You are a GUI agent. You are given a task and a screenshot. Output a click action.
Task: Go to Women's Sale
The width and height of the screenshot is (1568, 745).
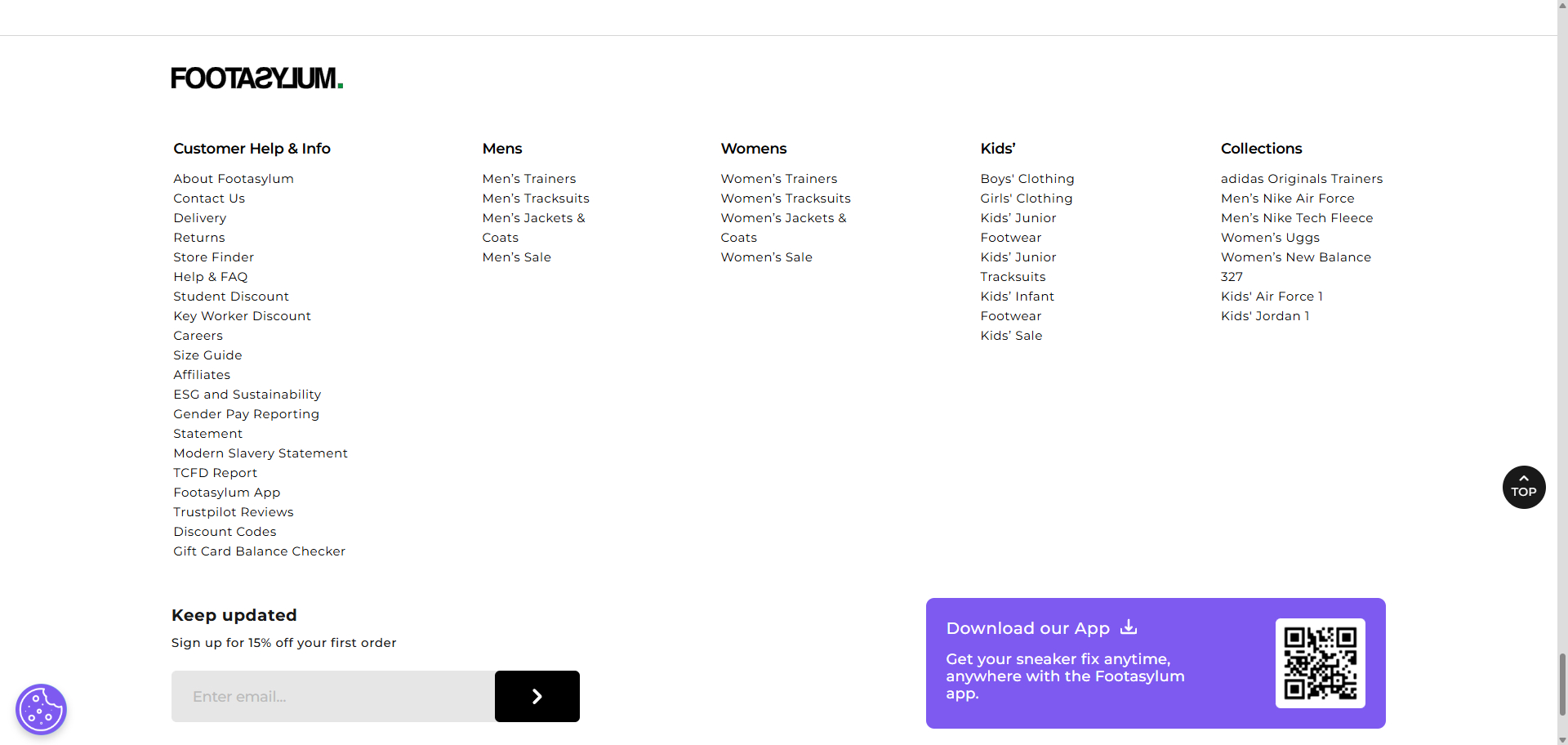click(x=766, y=257)
